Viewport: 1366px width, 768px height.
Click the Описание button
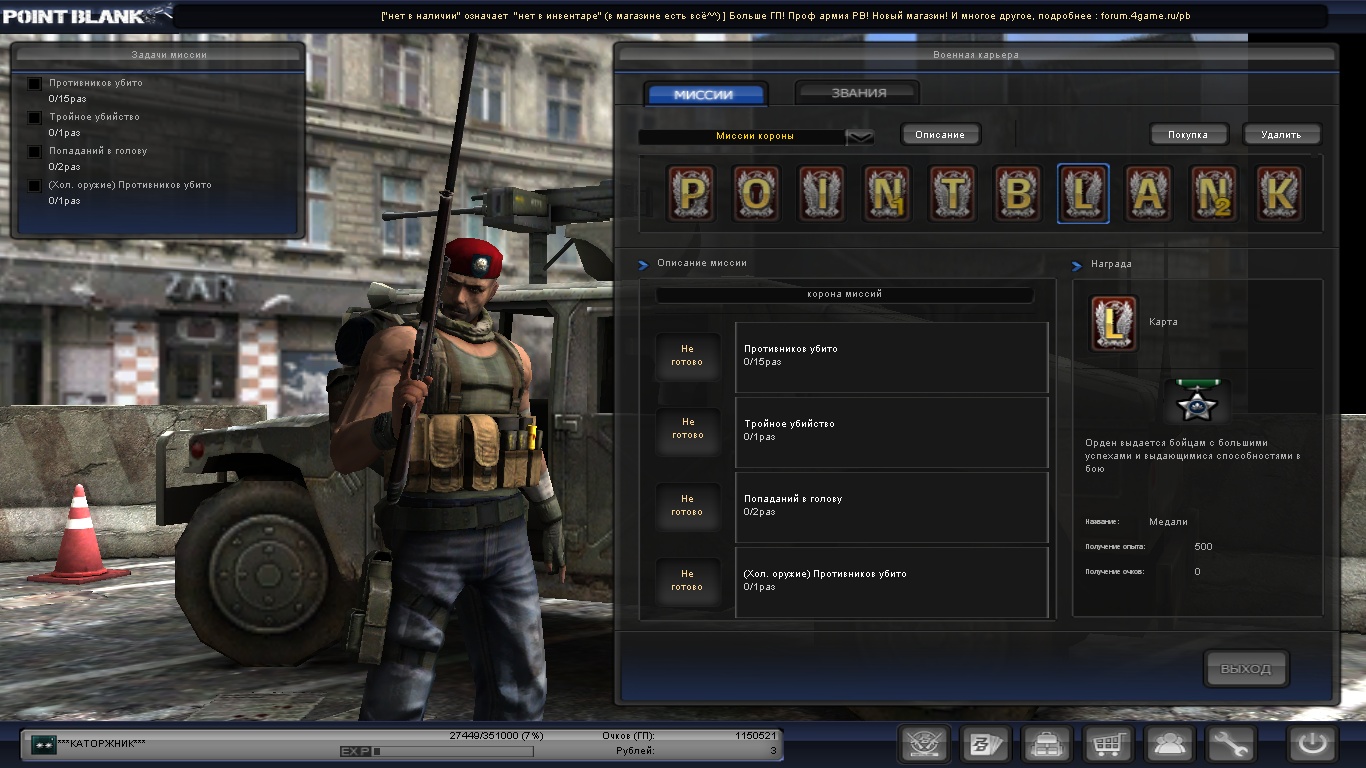[940, 134]
